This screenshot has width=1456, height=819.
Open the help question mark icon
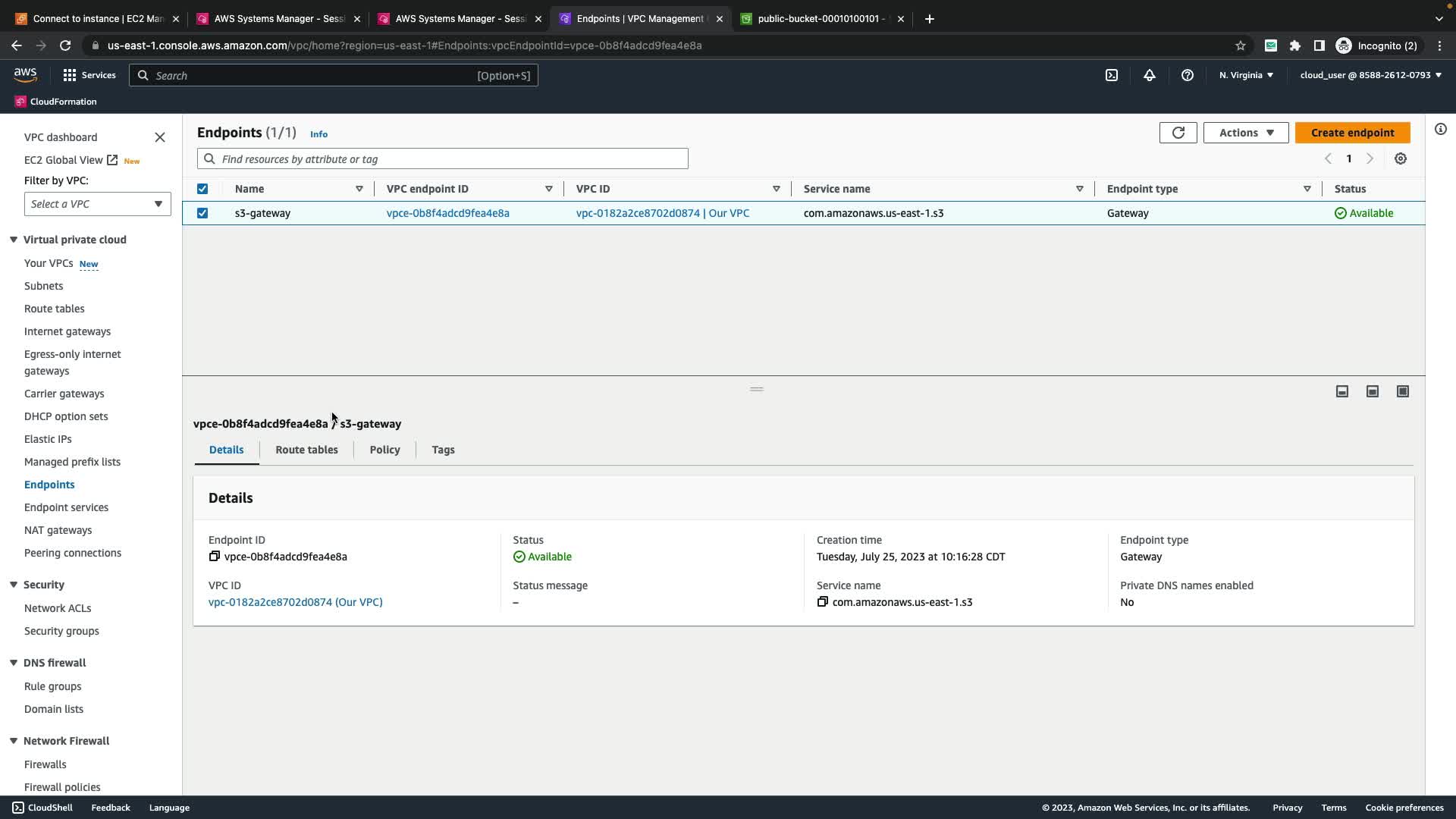tap(1188, 75)
